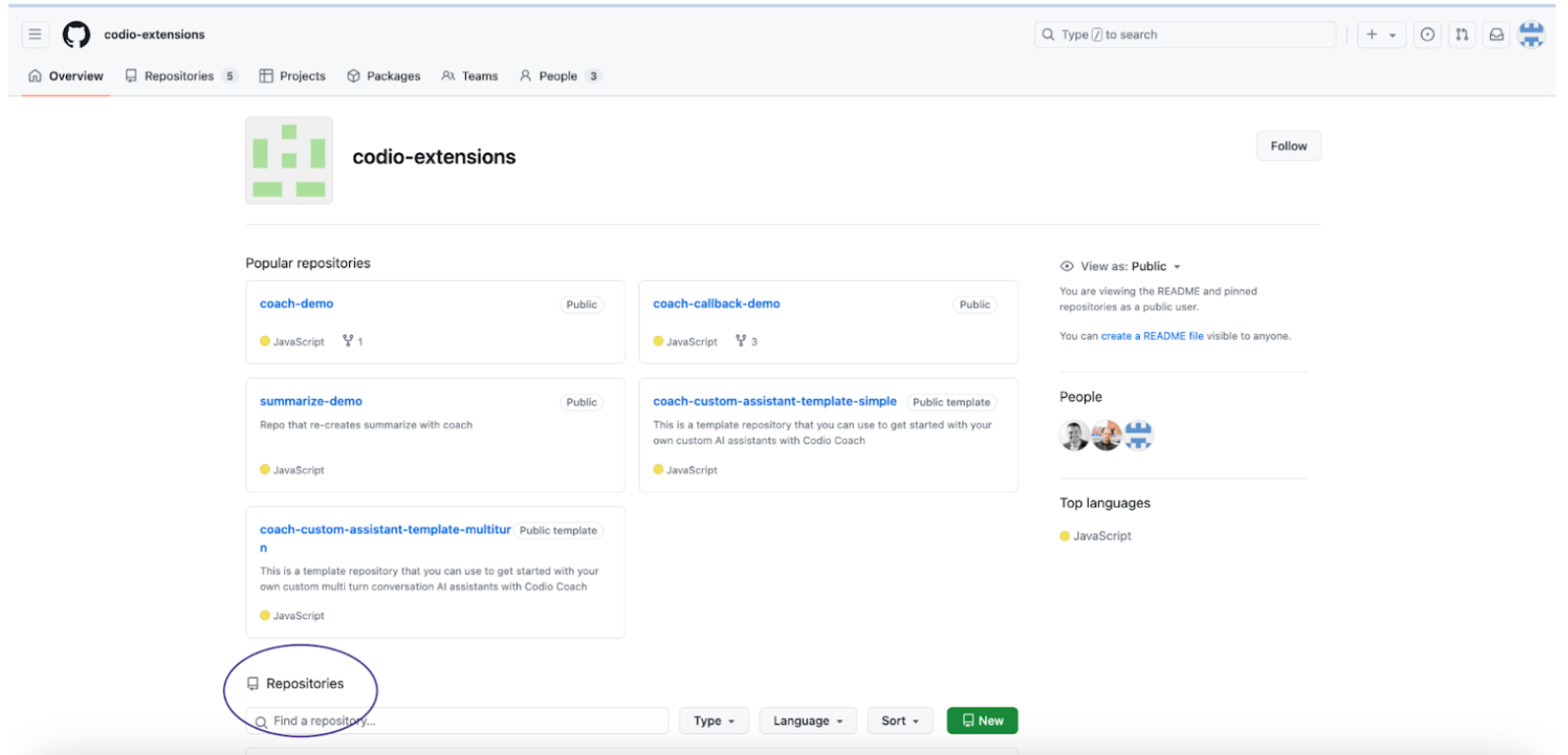Viewport: 1568px width, 755px height.
Task: Click the Follow button
Action: [1288, 146]
